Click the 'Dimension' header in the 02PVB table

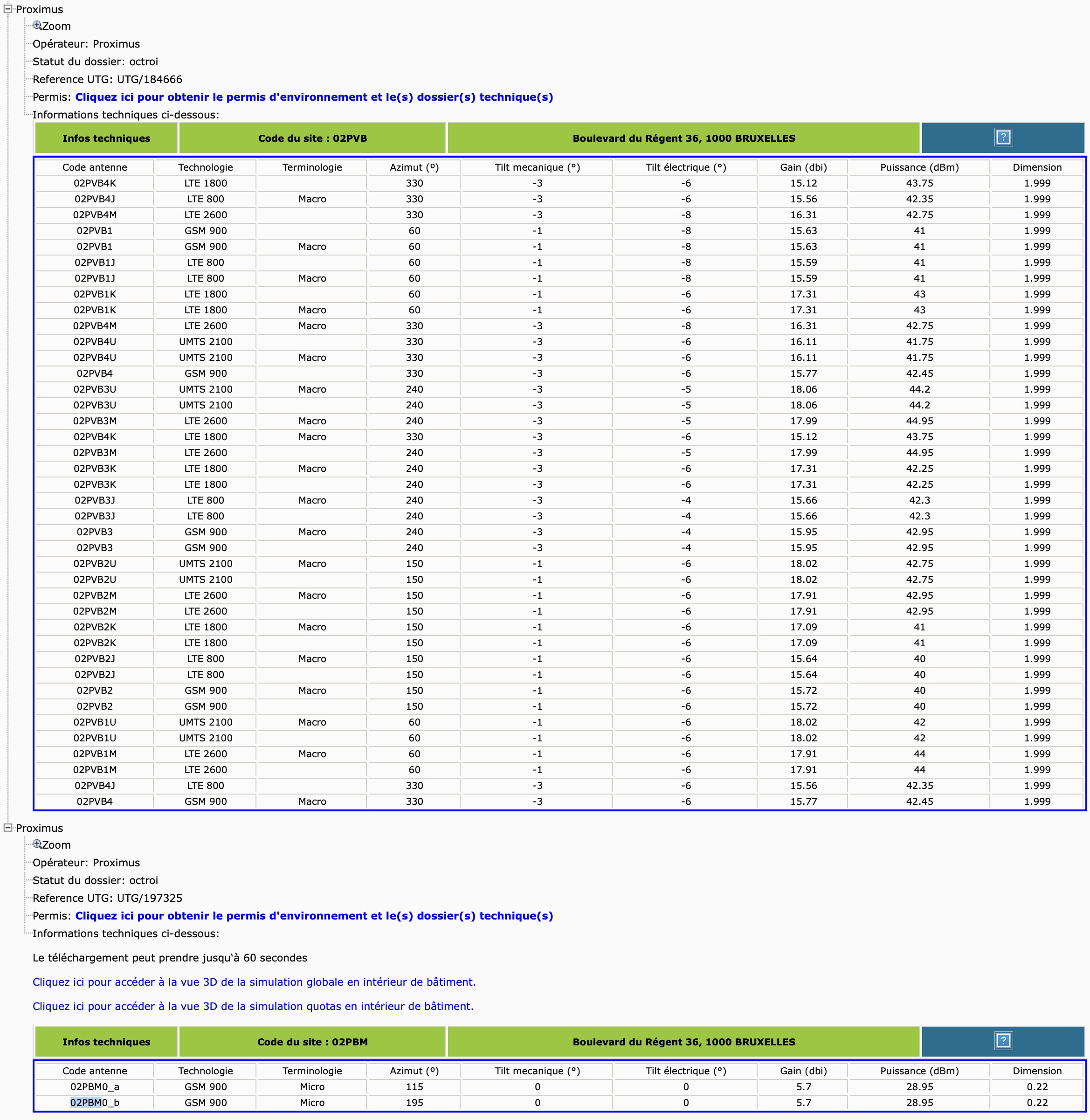tap(1037, 167)
